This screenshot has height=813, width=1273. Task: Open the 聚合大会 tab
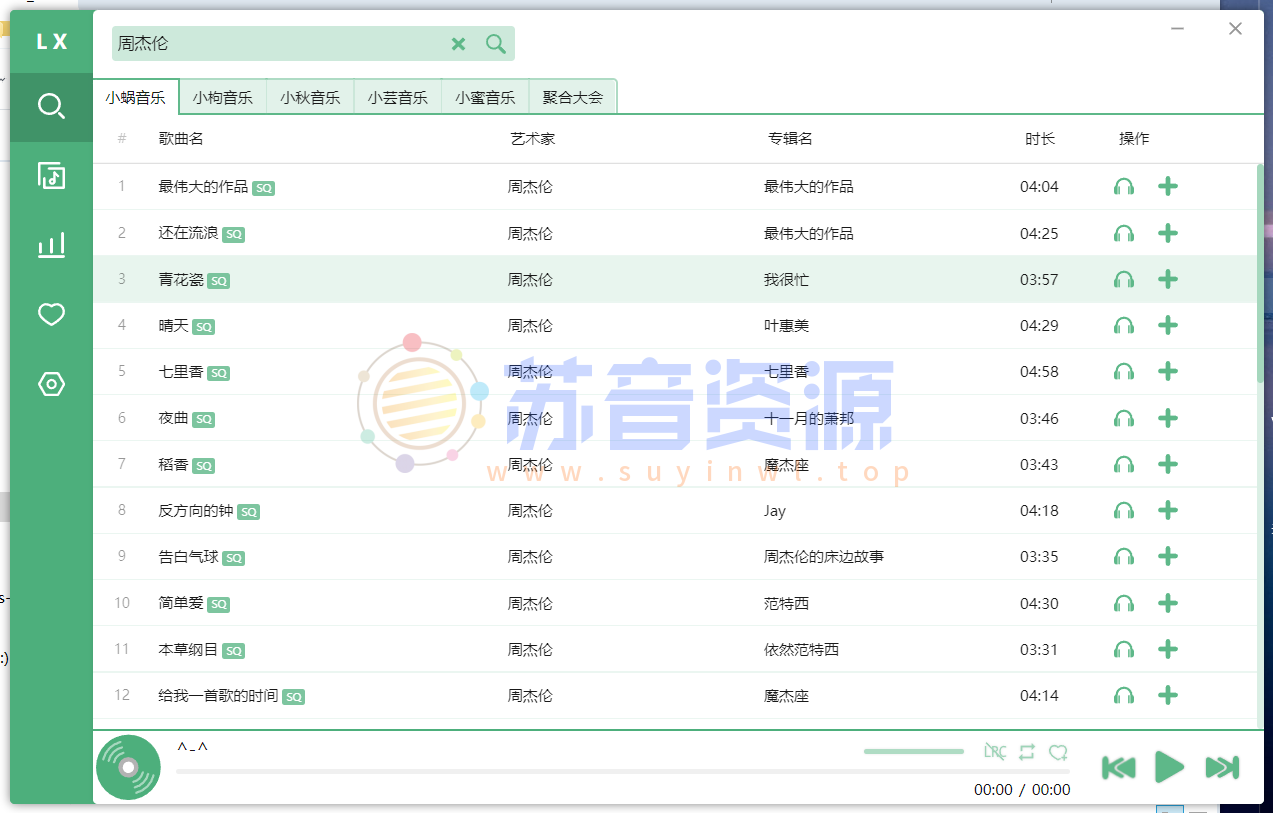572,96
